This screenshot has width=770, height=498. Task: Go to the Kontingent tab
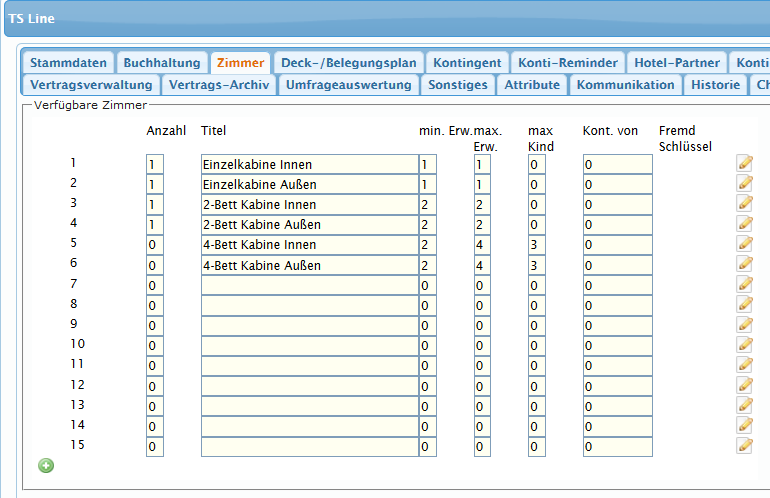pos(468,63)
